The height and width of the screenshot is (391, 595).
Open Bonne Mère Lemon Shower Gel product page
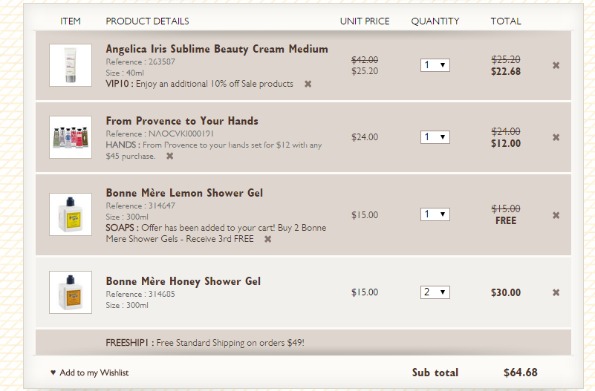184,193
